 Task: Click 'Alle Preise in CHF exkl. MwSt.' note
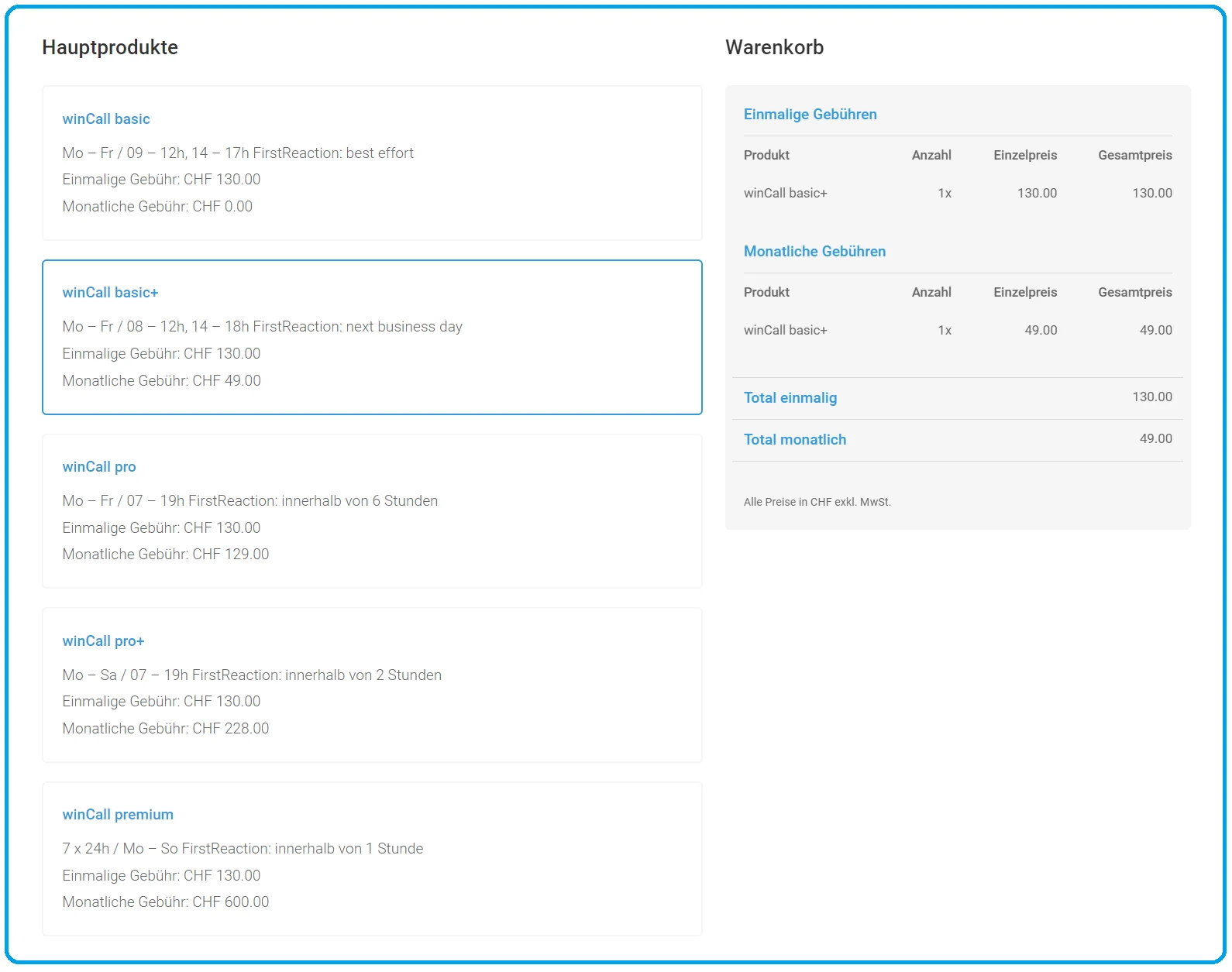pyautogui.click(x=817, y=503)
